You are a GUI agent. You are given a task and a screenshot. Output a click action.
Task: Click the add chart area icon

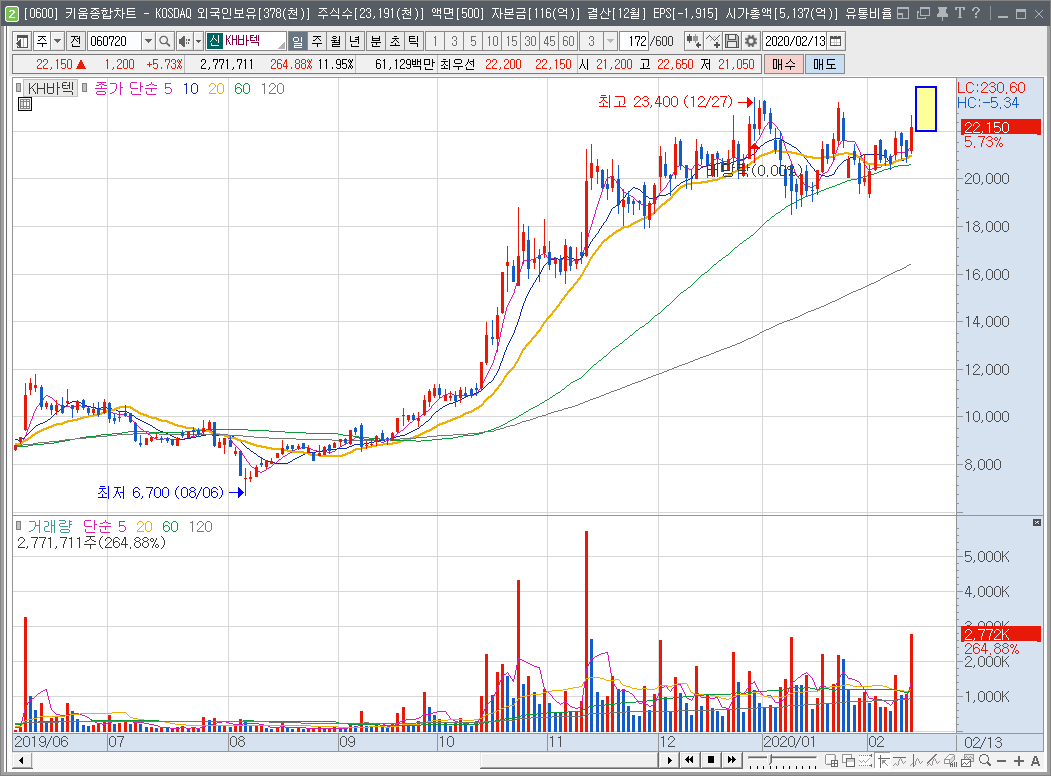[x=831, y=761]
